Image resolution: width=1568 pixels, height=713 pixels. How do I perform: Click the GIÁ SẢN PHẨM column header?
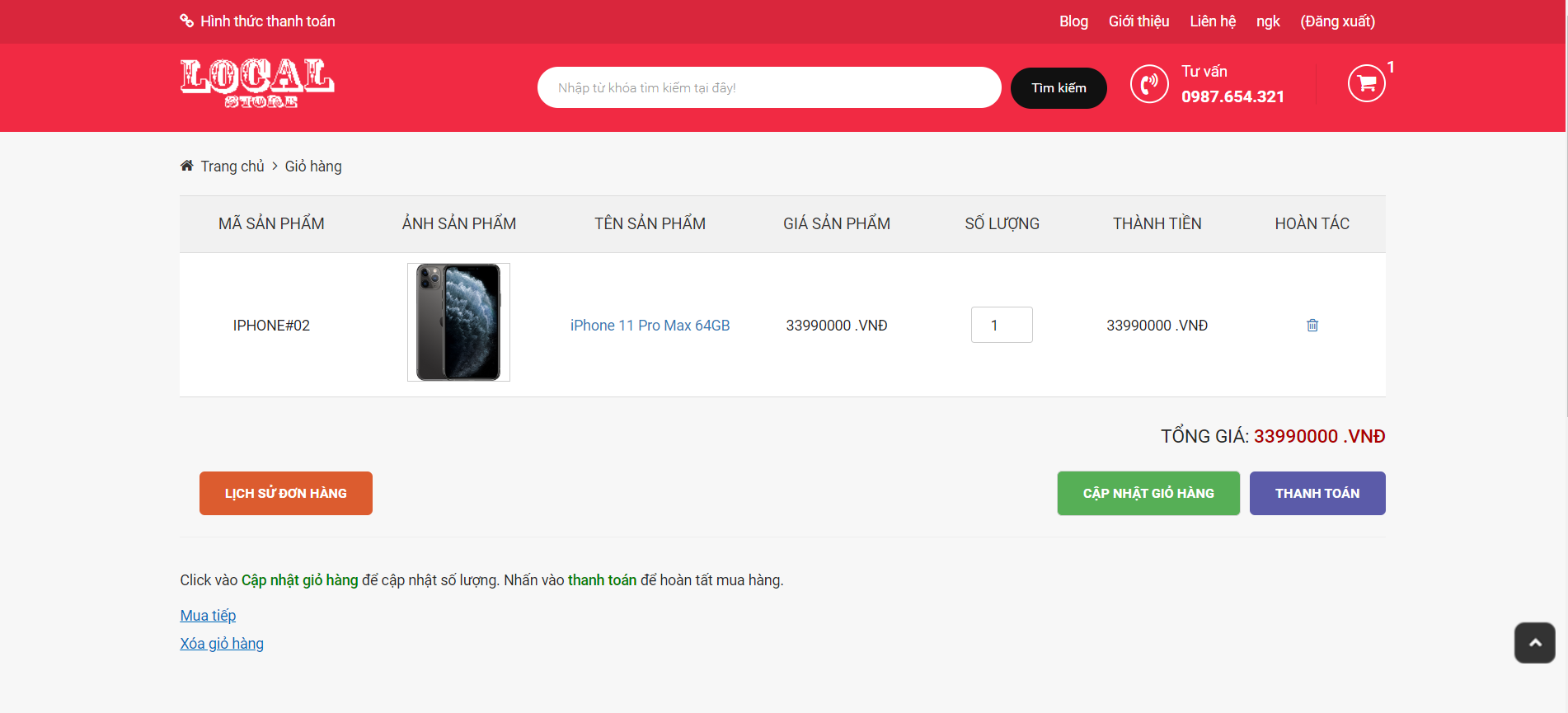tap(837, 223)
